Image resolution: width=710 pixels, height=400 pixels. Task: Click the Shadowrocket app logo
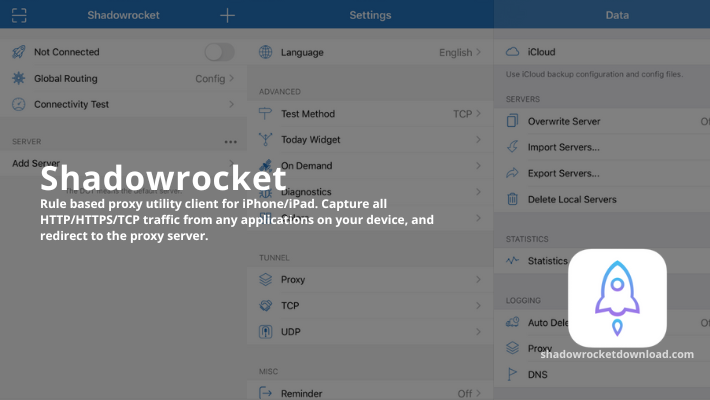coord(617,298)
